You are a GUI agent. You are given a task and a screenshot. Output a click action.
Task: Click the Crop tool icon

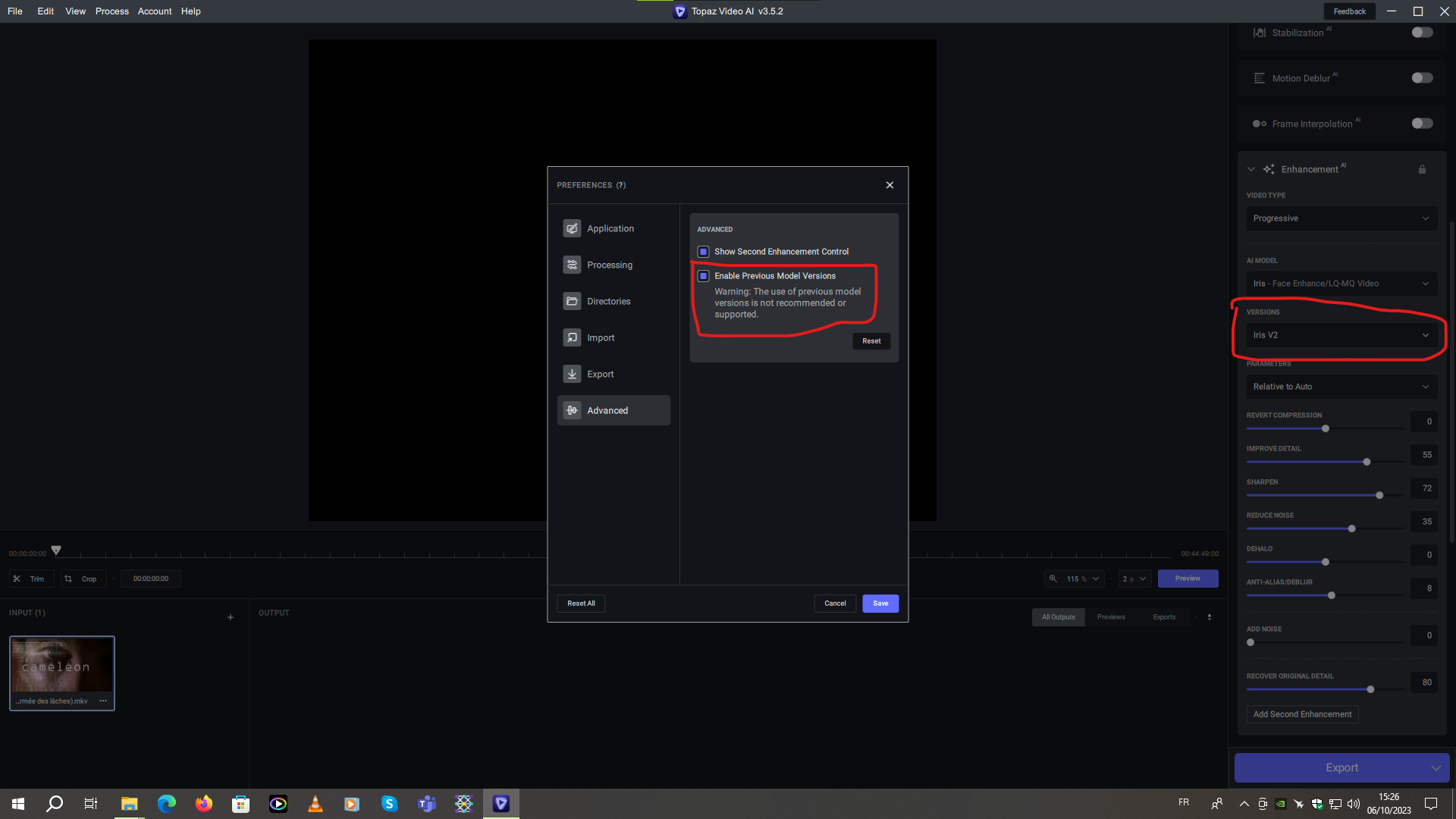click(68, 579)
